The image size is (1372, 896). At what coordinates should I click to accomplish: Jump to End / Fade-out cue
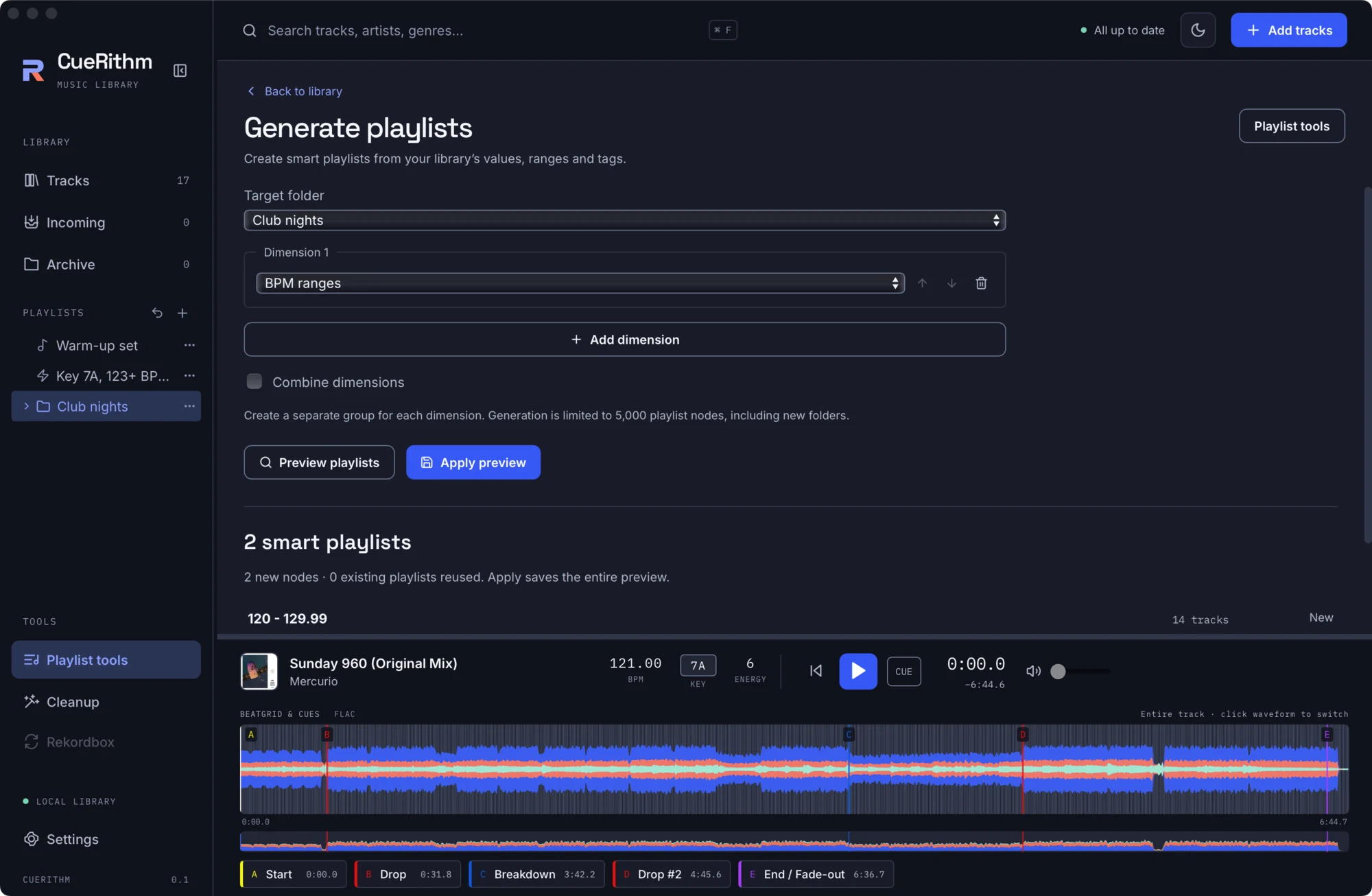tap(816, 874)
